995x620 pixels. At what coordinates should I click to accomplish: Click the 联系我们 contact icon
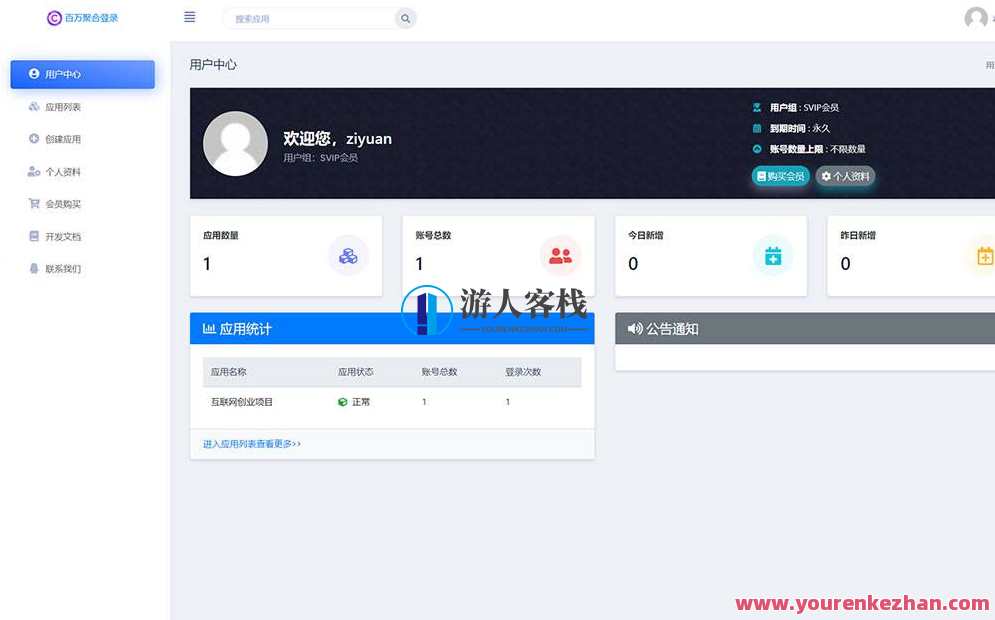(x=33, y=268)
